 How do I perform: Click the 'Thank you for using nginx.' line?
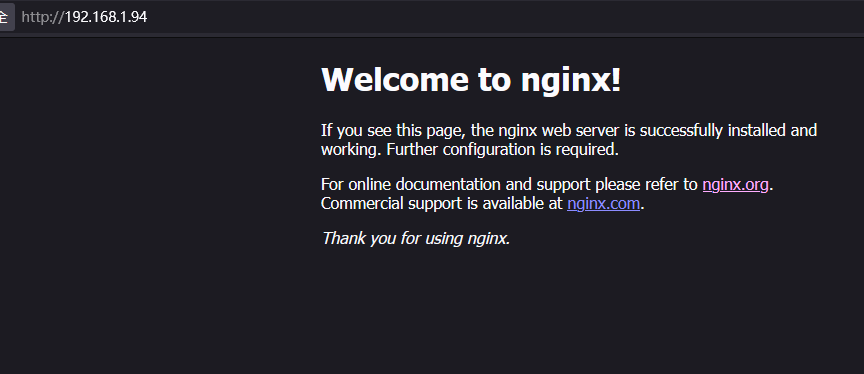click(416, 239)
